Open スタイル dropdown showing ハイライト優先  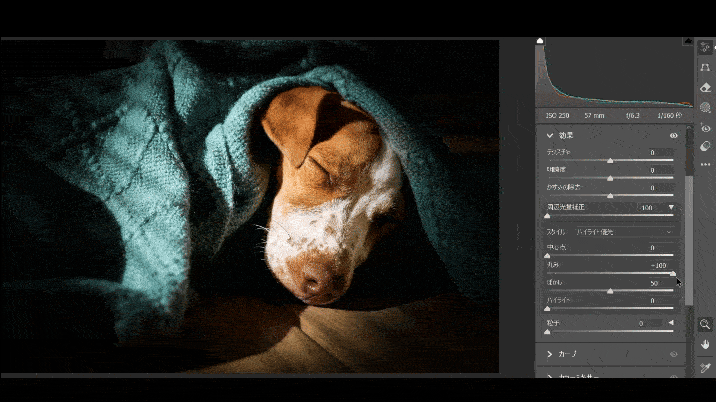coord(624,232)
